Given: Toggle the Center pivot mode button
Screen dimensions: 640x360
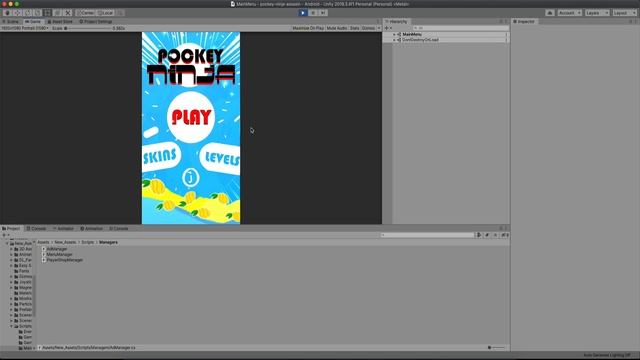Looking at the screenshot, I should [86, 13].
